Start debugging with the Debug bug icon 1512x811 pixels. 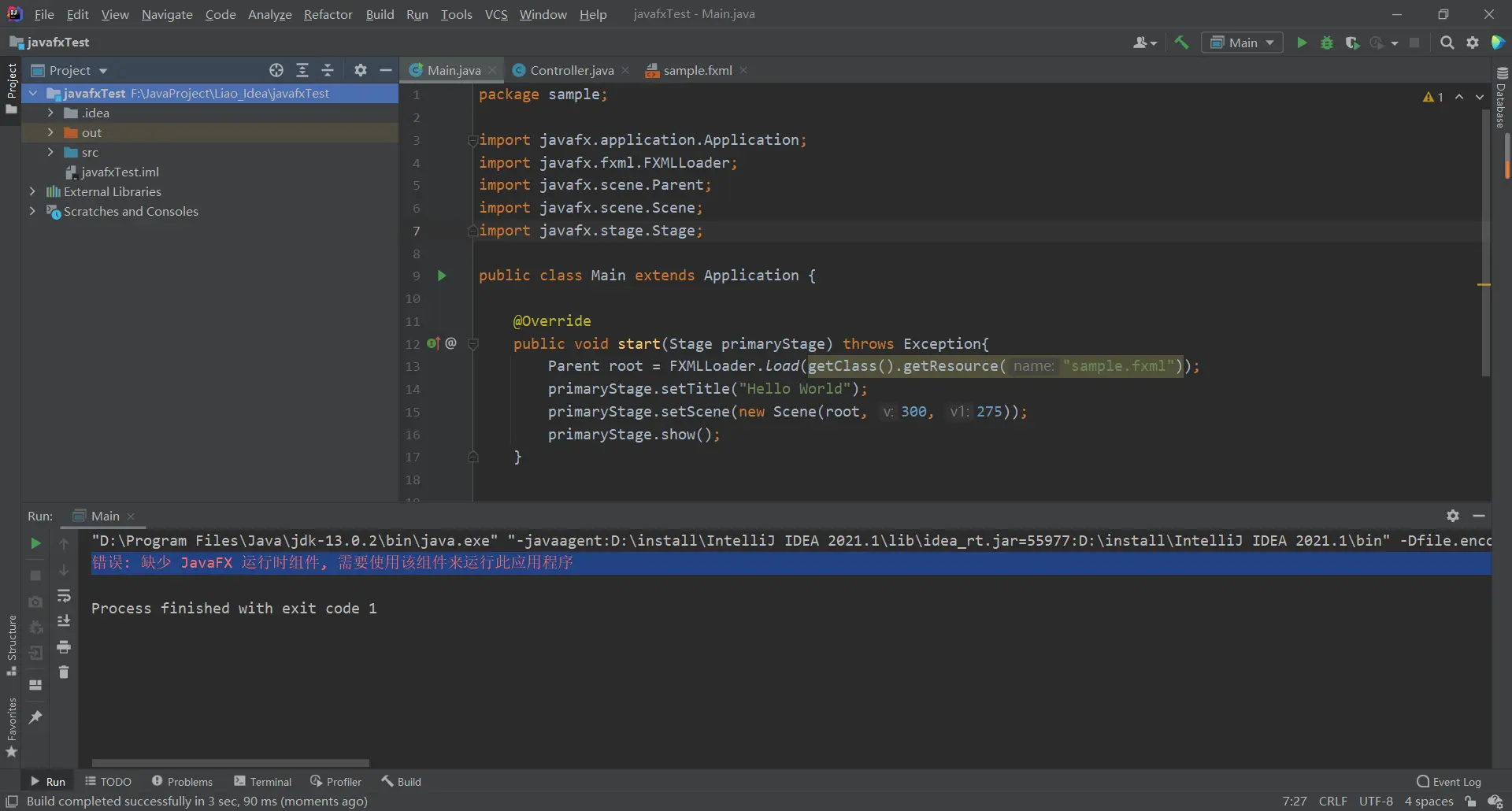pos(1327,43)
